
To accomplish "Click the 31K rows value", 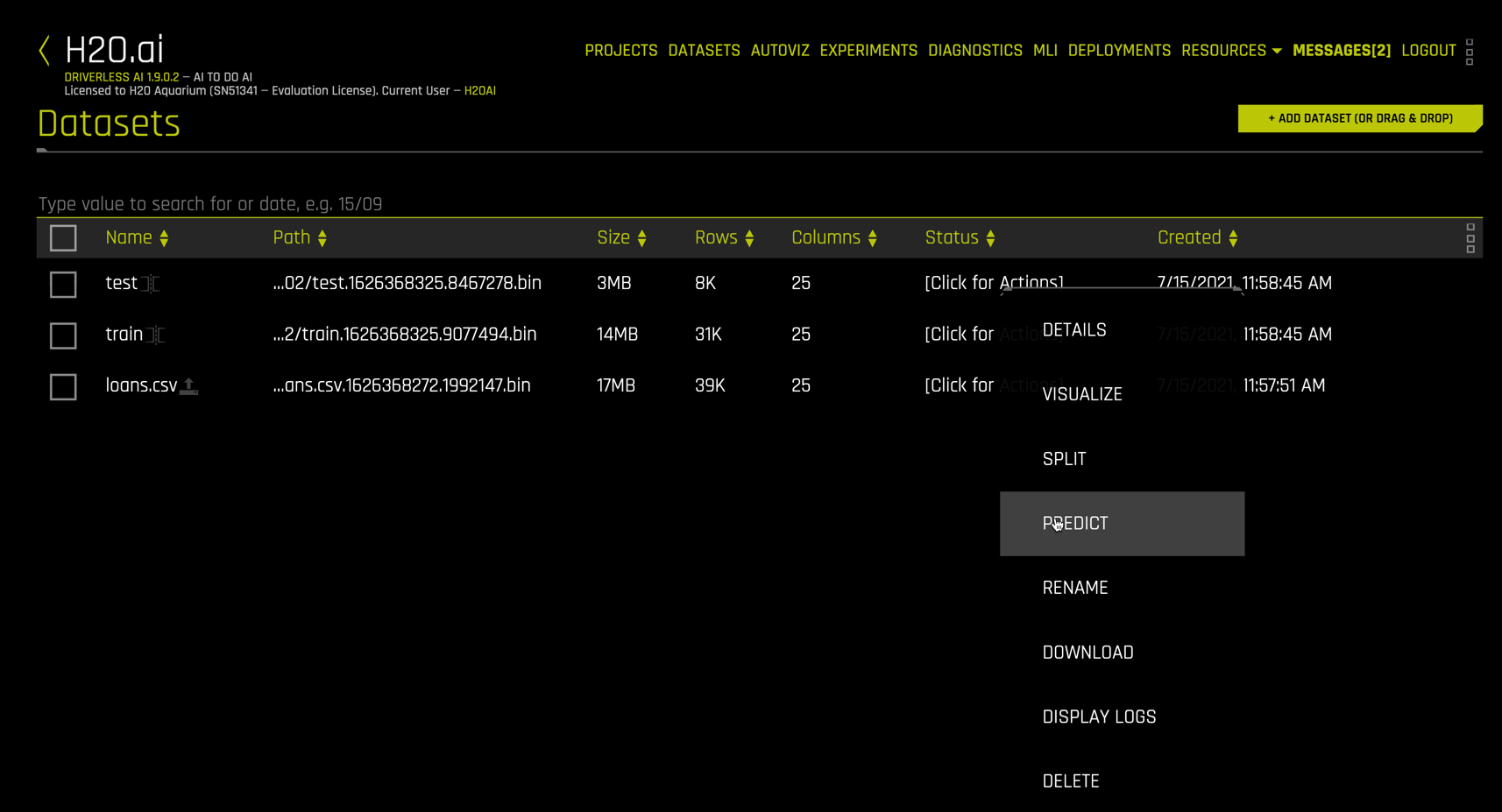I will coord(708,335).
